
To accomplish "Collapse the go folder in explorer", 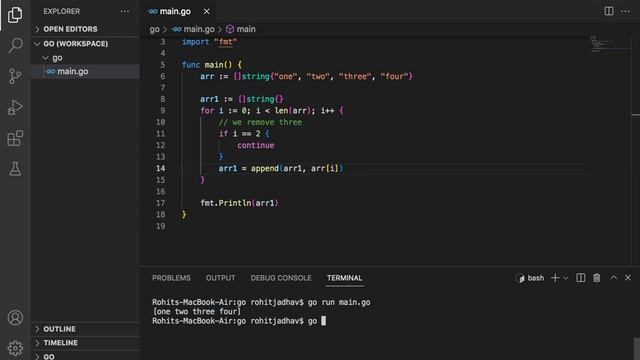I will pyautogui.click(x=85, y=58).
